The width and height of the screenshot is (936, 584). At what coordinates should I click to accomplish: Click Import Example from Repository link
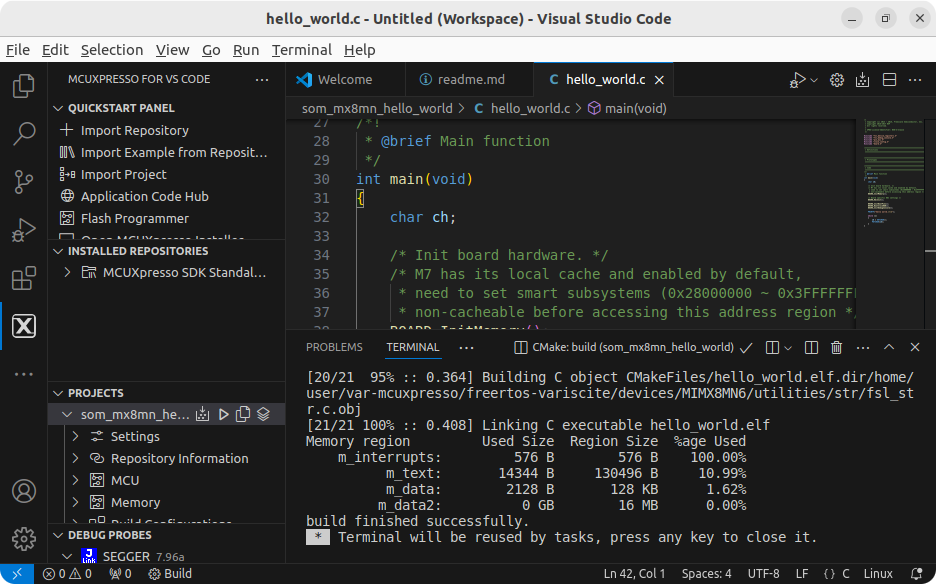(x=174, y=152)
